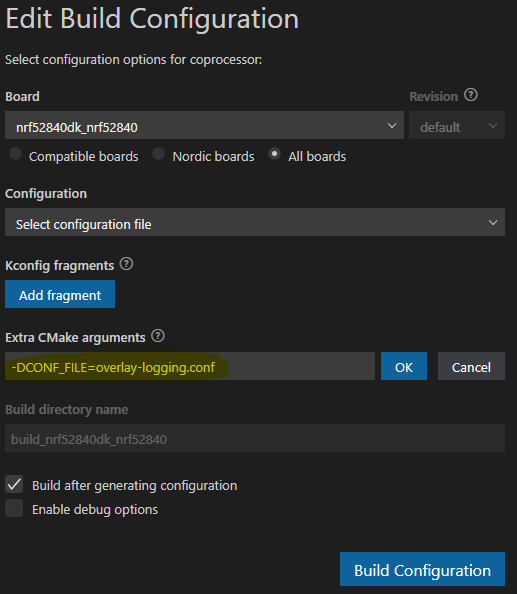Click the Build Configuration button
The width and height of the screenshot is (517, 594).
point(422,569)
